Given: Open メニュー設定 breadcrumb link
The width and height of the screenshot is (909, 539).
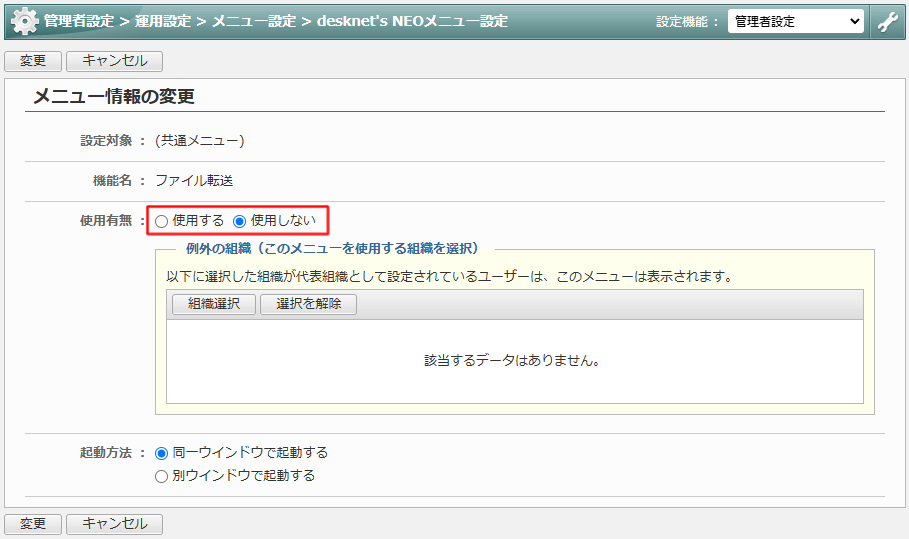Looking at the screenshot, I should click(x=254, y=21).
